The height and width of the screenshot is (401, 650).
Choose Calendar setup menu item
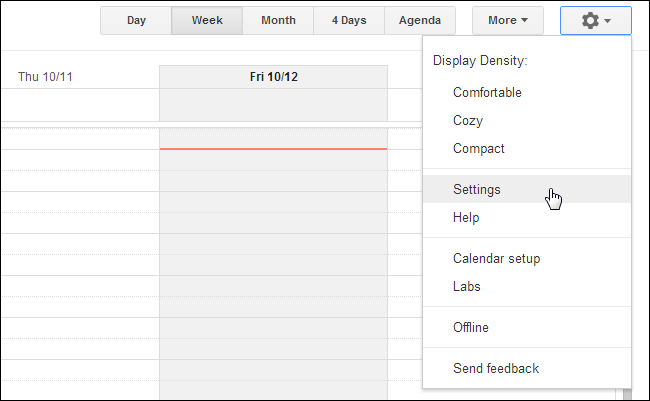pos(496,258)
